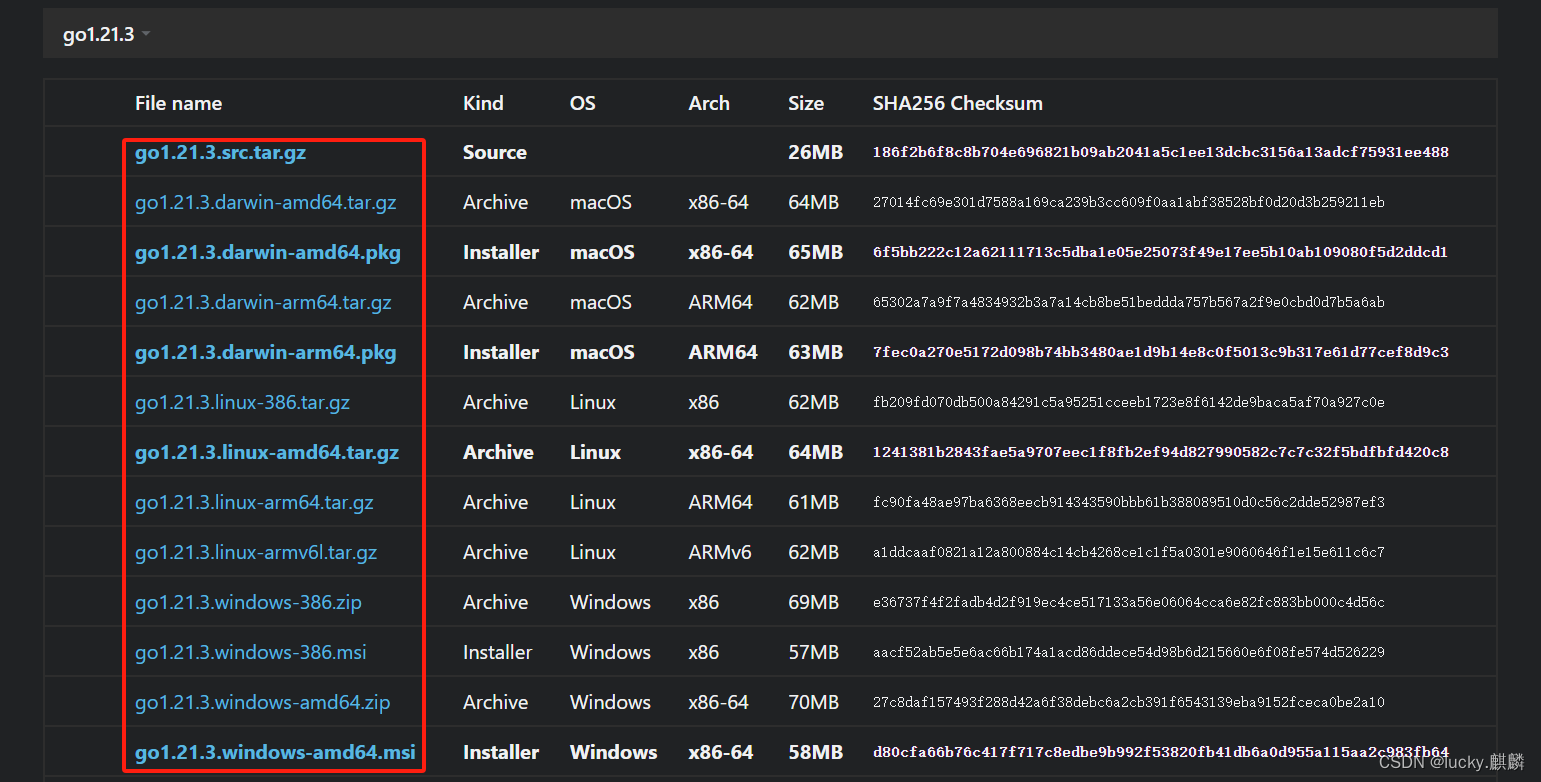Viewport: 1541px width, 782px height.
Task: Select checksum starting with fc90fa48ae97
Action: click(x=1129, y=503)
